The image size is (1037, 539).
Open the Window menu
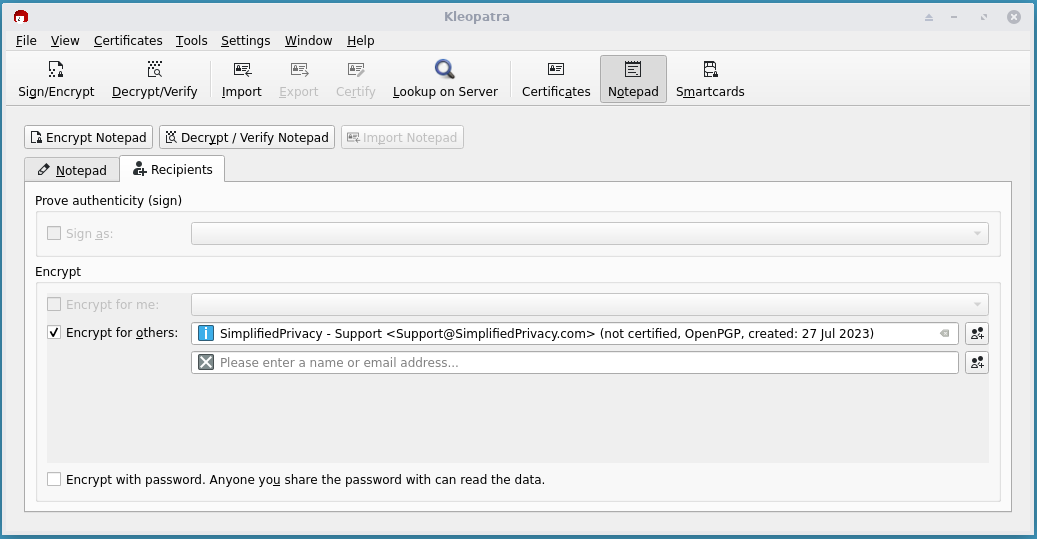point(308,40)
